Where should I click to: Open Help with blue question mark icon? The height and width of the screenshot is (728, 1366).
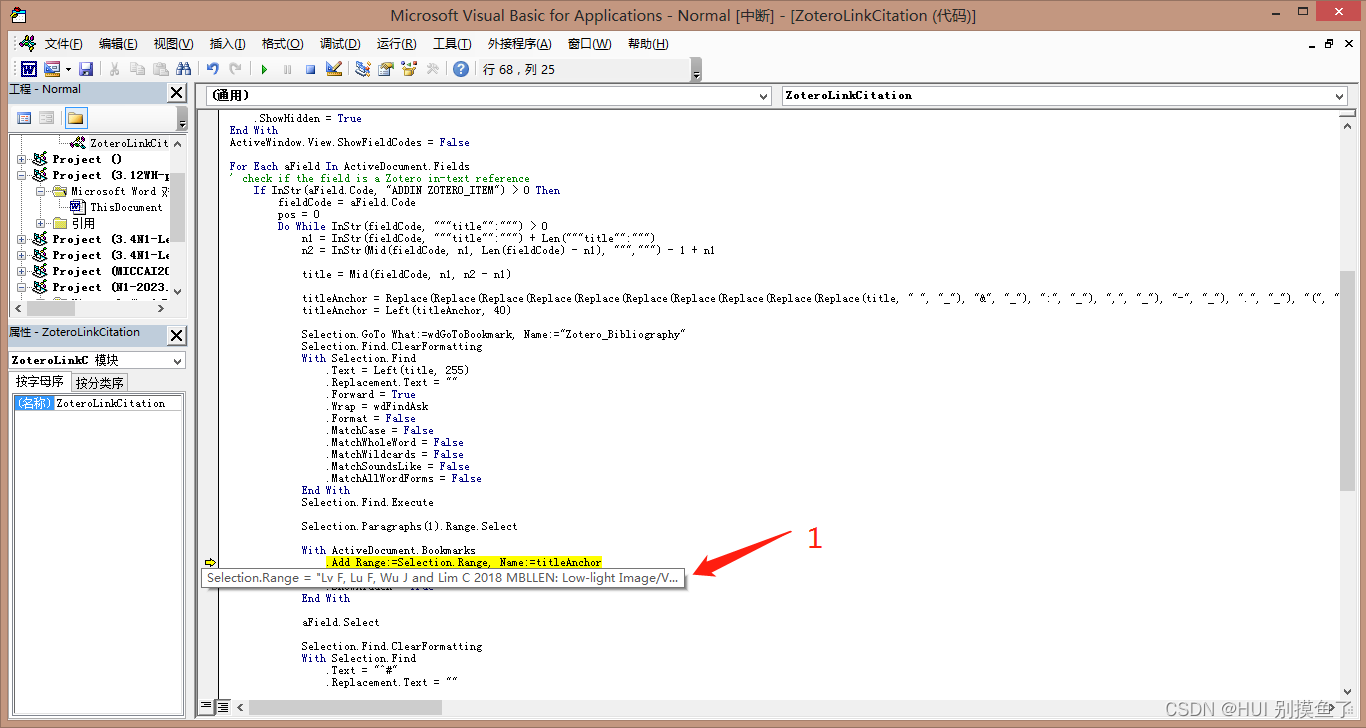pyautogui.click(x=460, y=69)
